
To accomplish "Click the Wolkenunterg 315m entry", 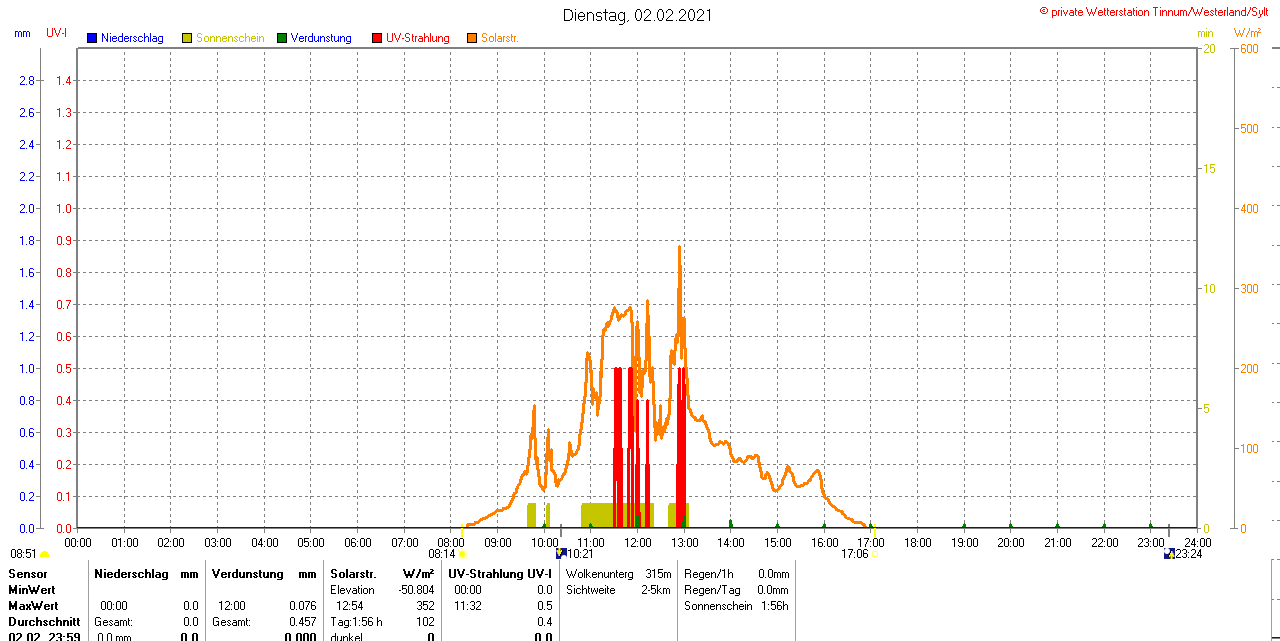I will pos(618,574).
